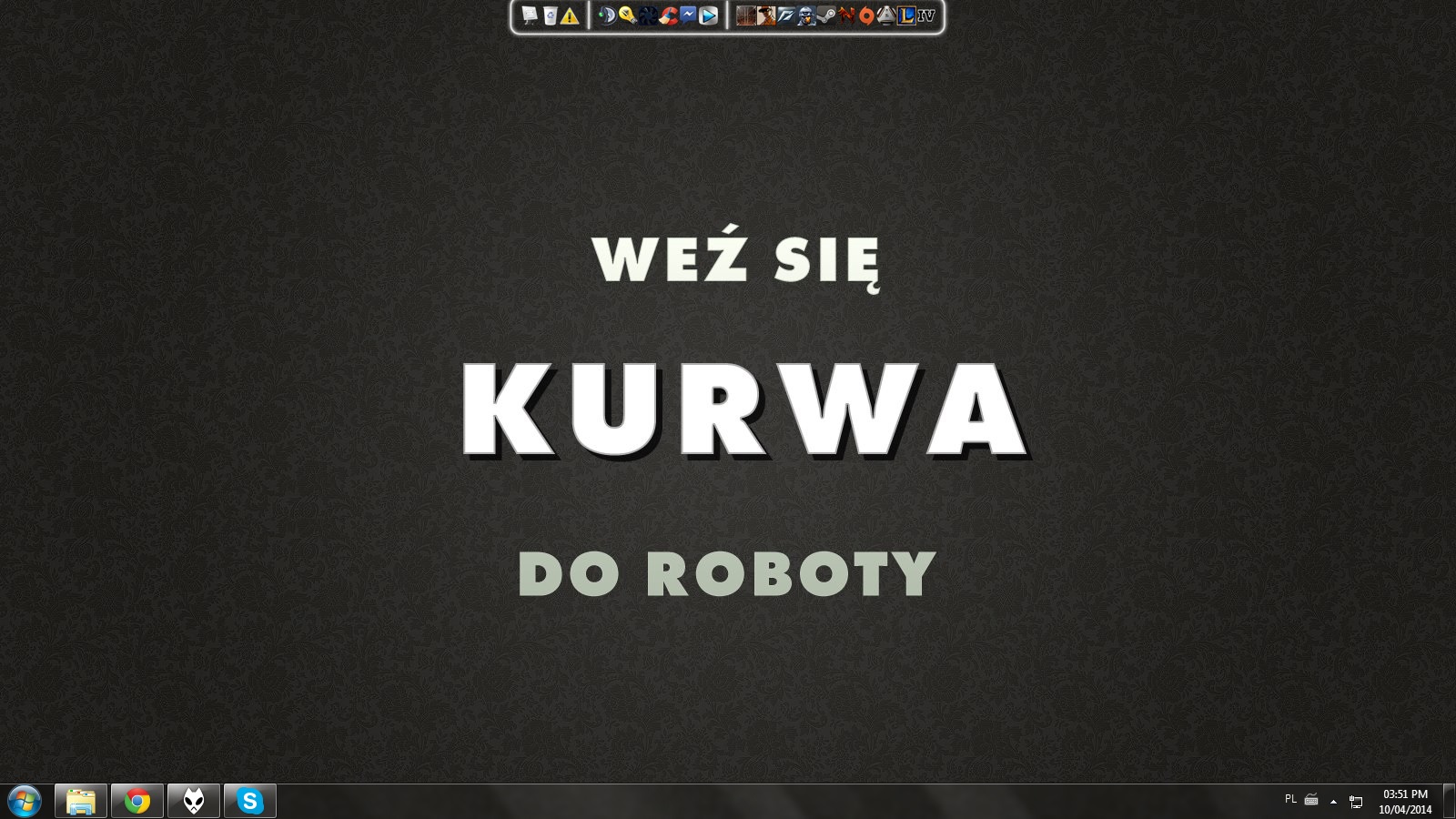This screenshot has width=1456, height=819.
Task: Open the clock showing 03:51 PM
Action: 1405,802
